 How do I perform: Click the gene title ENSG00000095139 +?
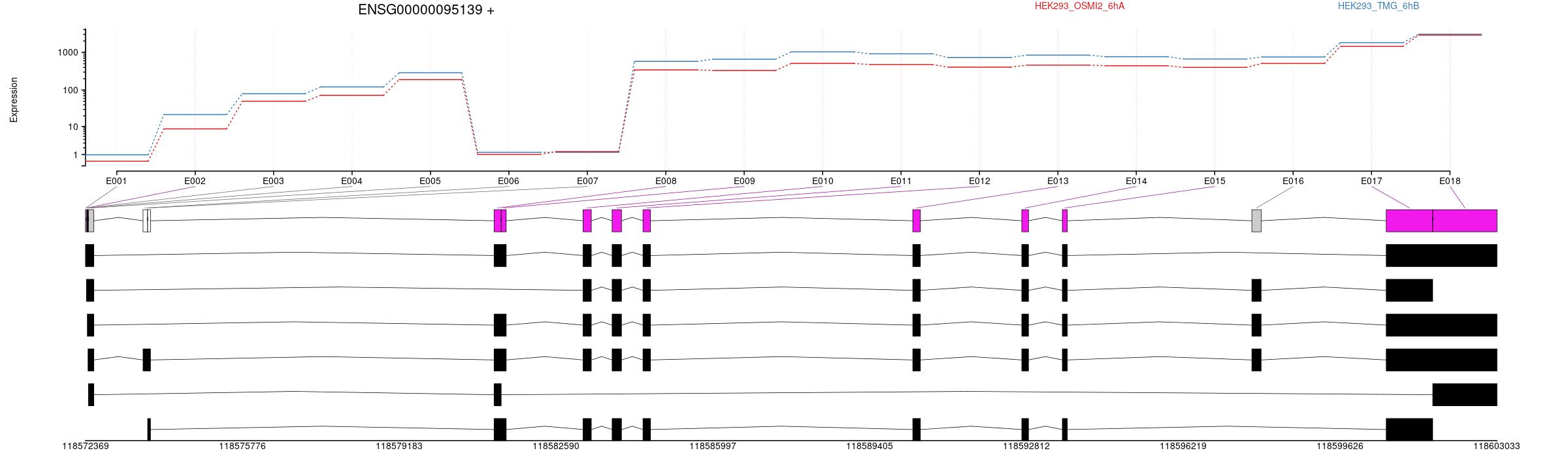[426, 10]
